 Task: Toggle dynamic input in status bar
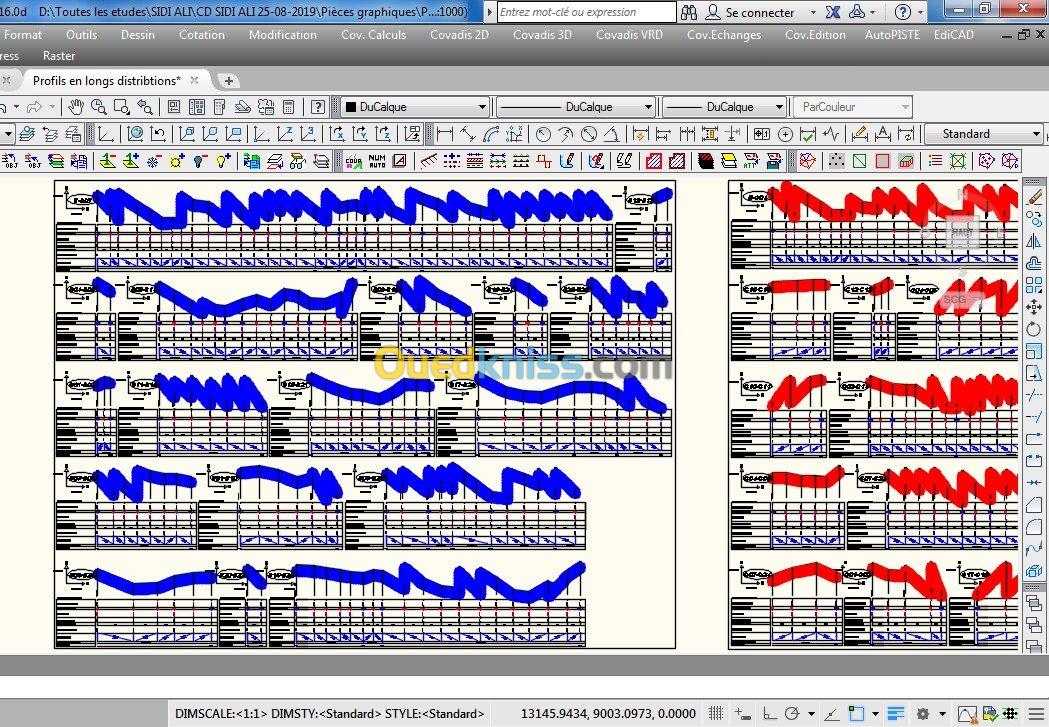point(743,714)
